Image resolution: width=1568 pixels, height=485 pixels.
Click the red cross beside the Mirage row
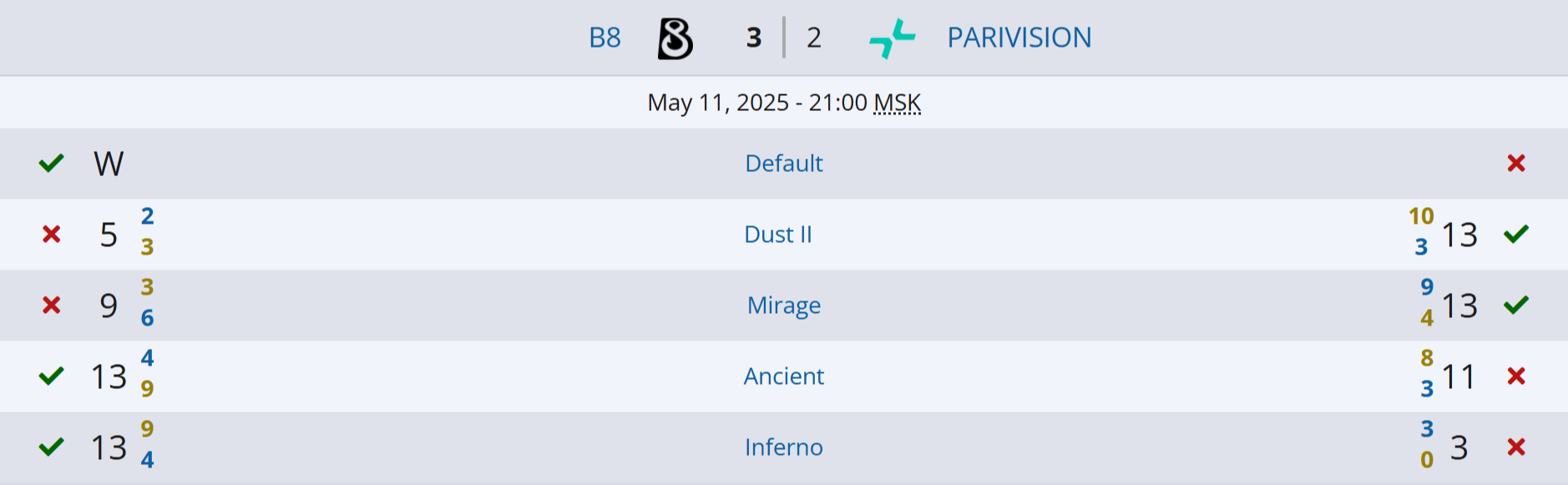point(52,306)
